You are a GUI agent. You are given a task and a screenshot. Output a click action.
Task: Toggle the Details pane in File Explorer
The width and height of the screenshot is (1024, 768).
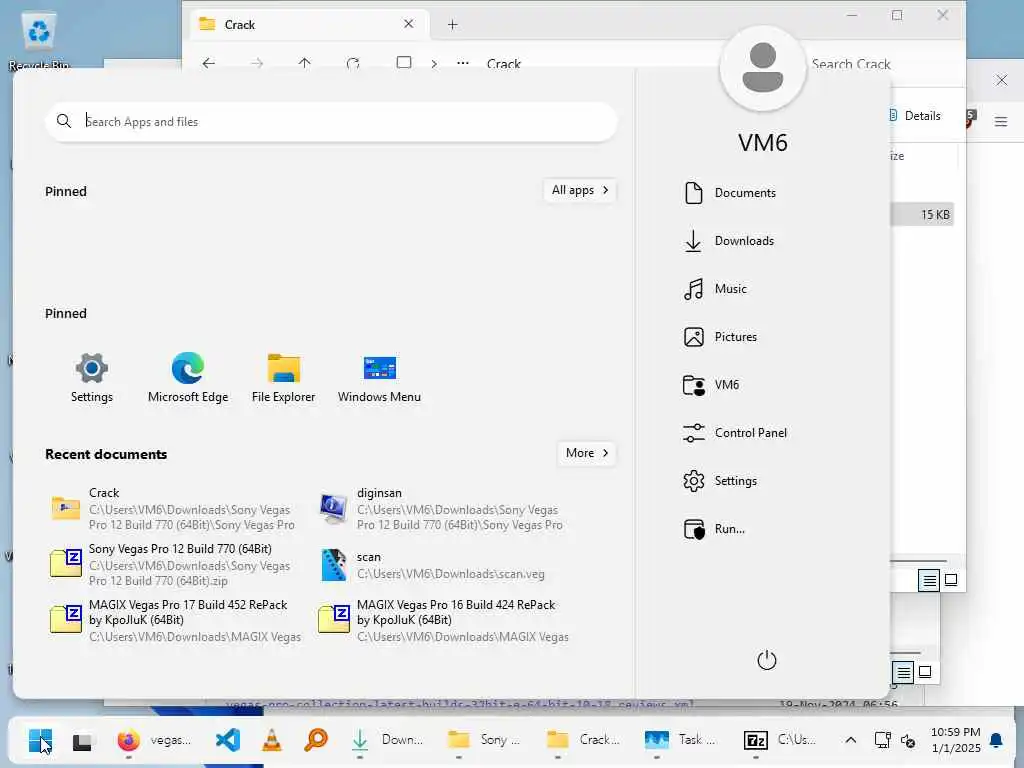coord(917,116)
